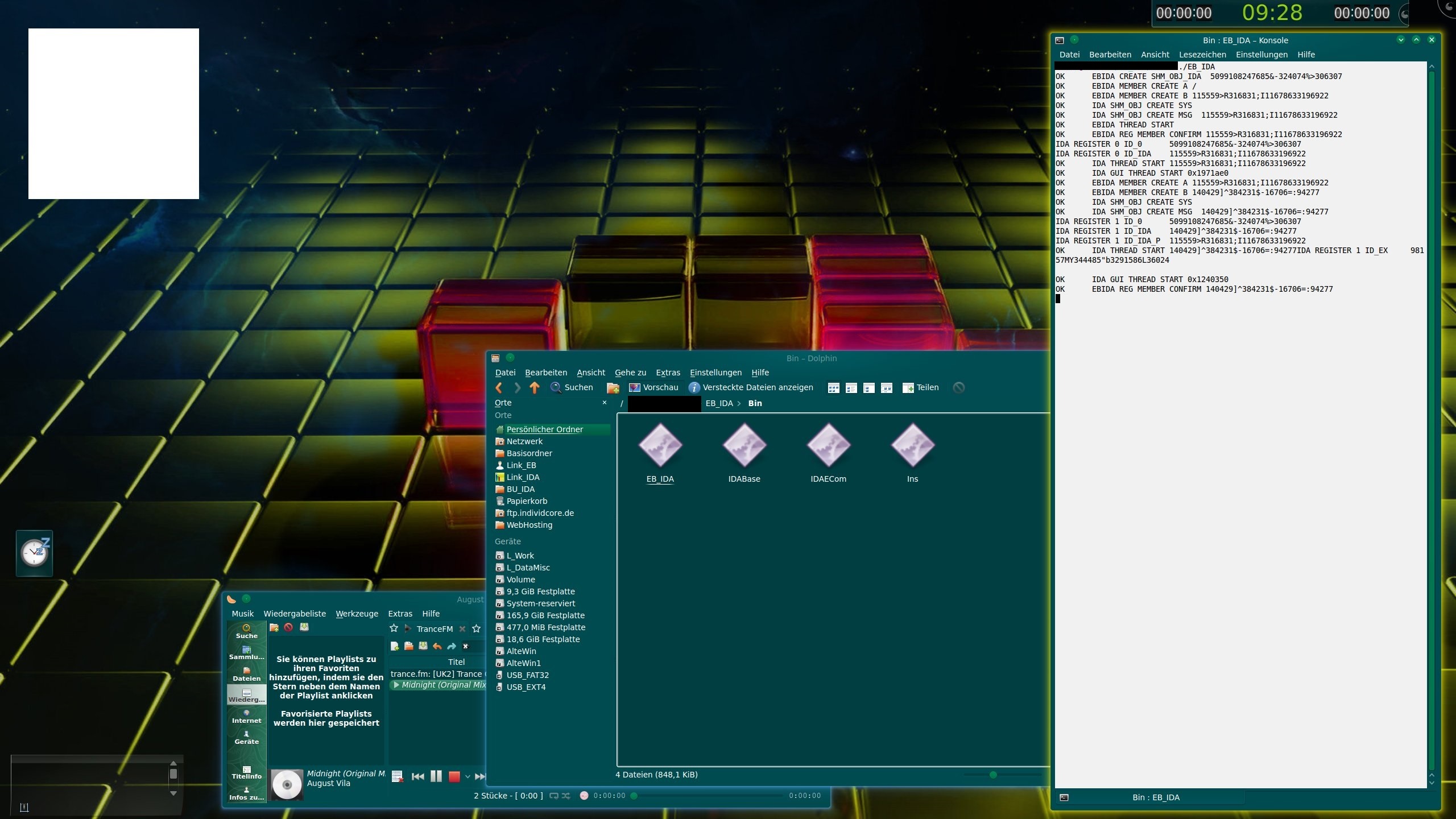Image resolution: width=1456 pixels, height=819 pixels.
Task: Go up one folder in Dolphin
Action: (x=534, y=387)
